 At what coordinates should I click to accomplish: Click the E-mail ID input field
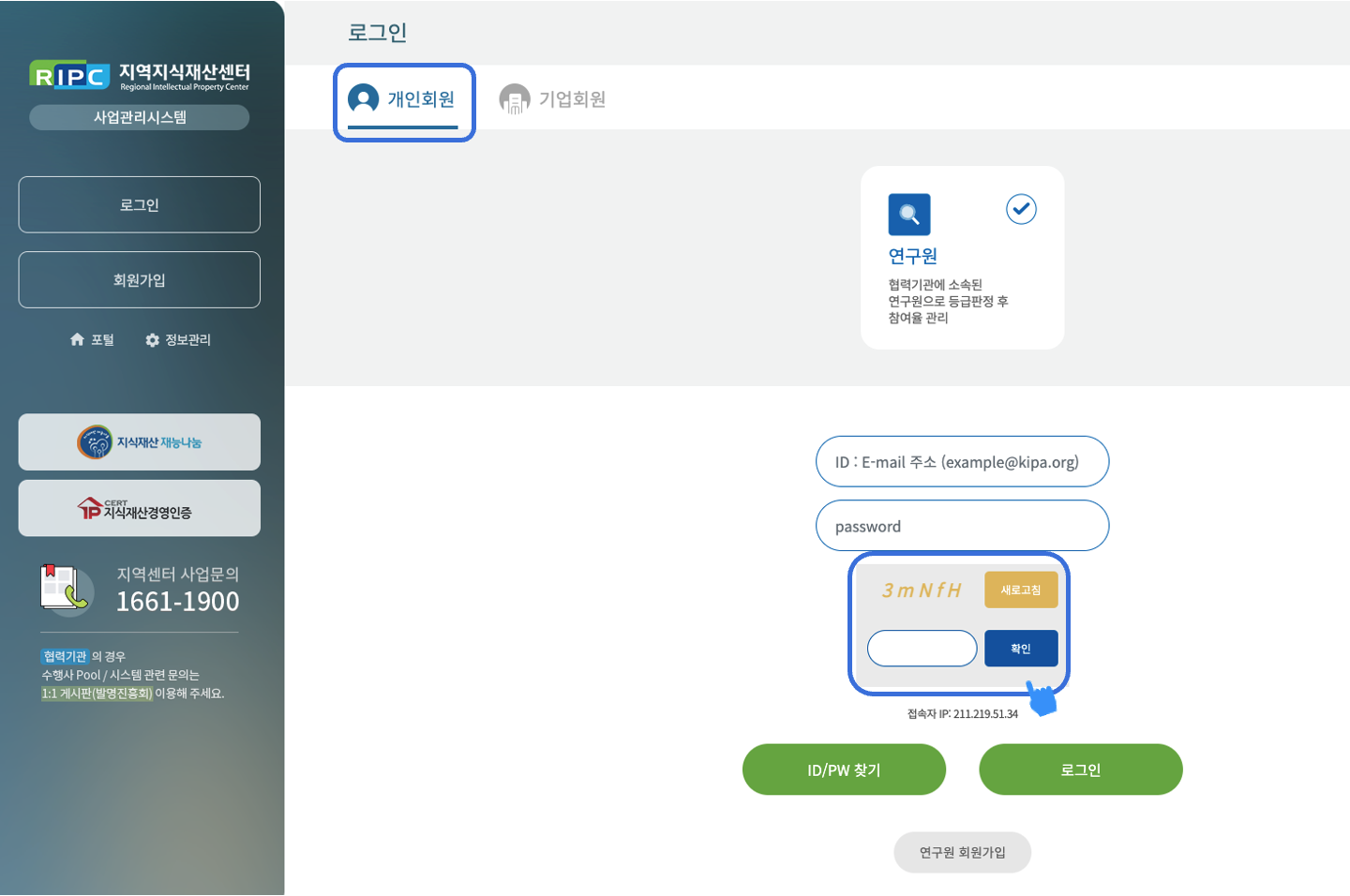[962, 462]
